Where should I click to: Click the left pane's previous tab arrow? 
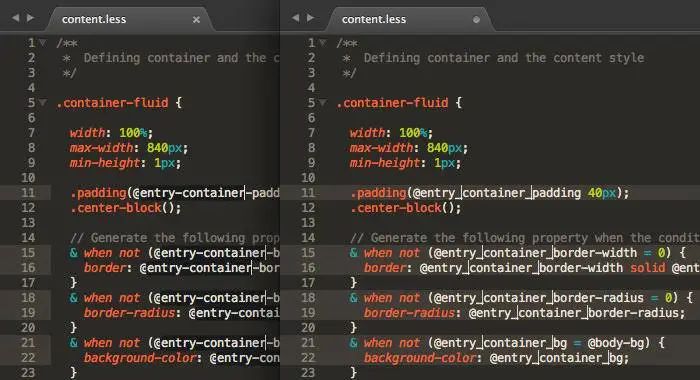[x=16, y=18]
